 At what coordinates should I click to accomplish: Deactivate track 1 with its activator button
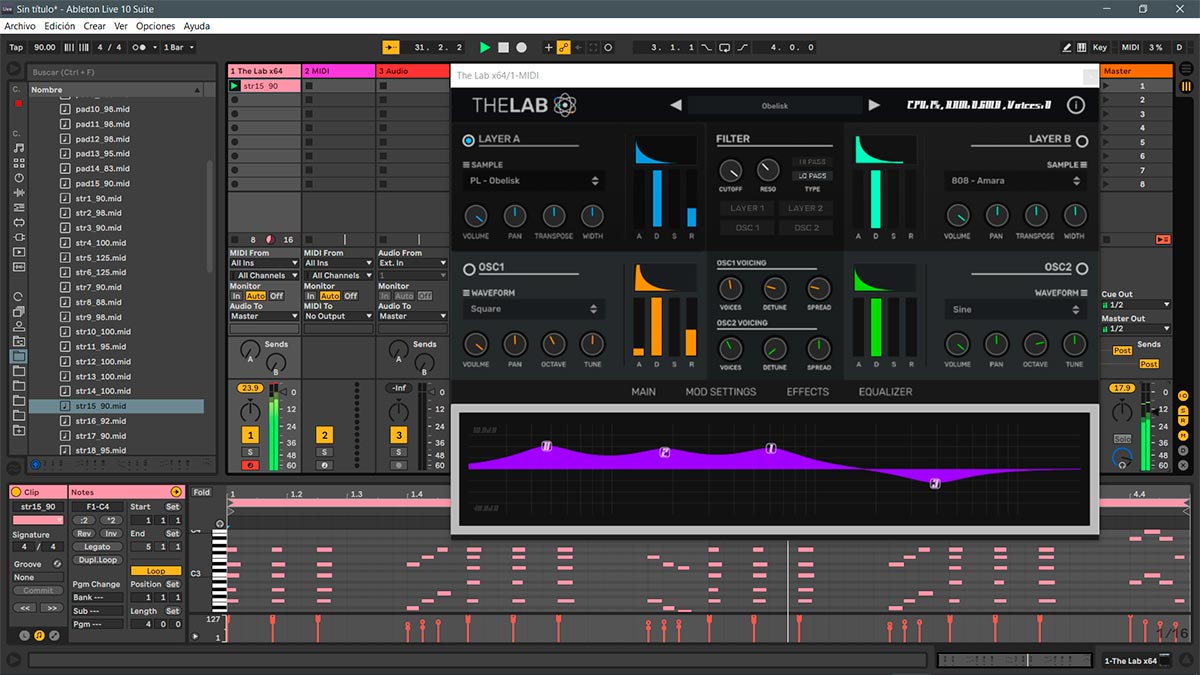click(250, 435)
